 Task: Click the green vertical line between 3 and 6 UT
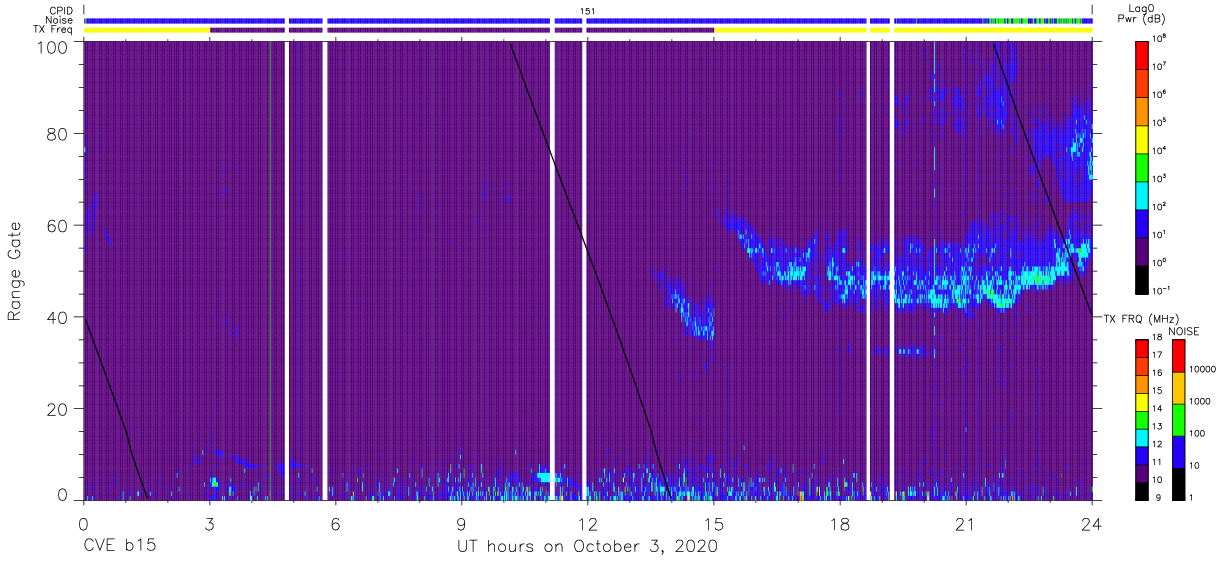point(270,270)
